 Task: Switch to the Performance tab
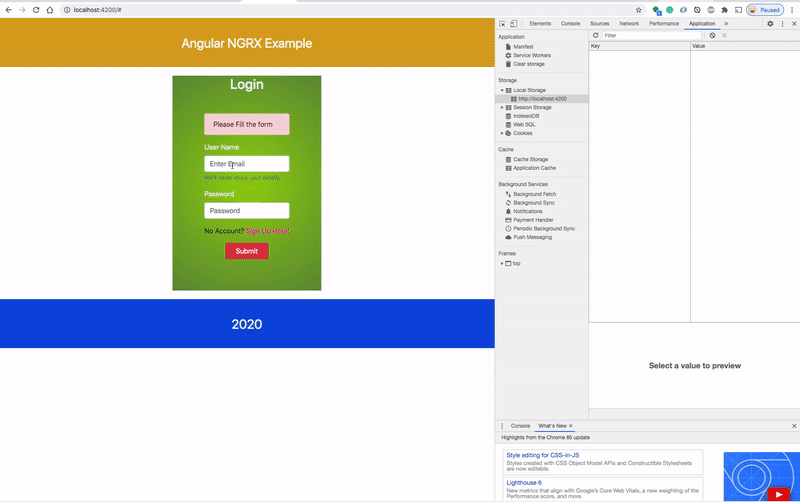664,23
